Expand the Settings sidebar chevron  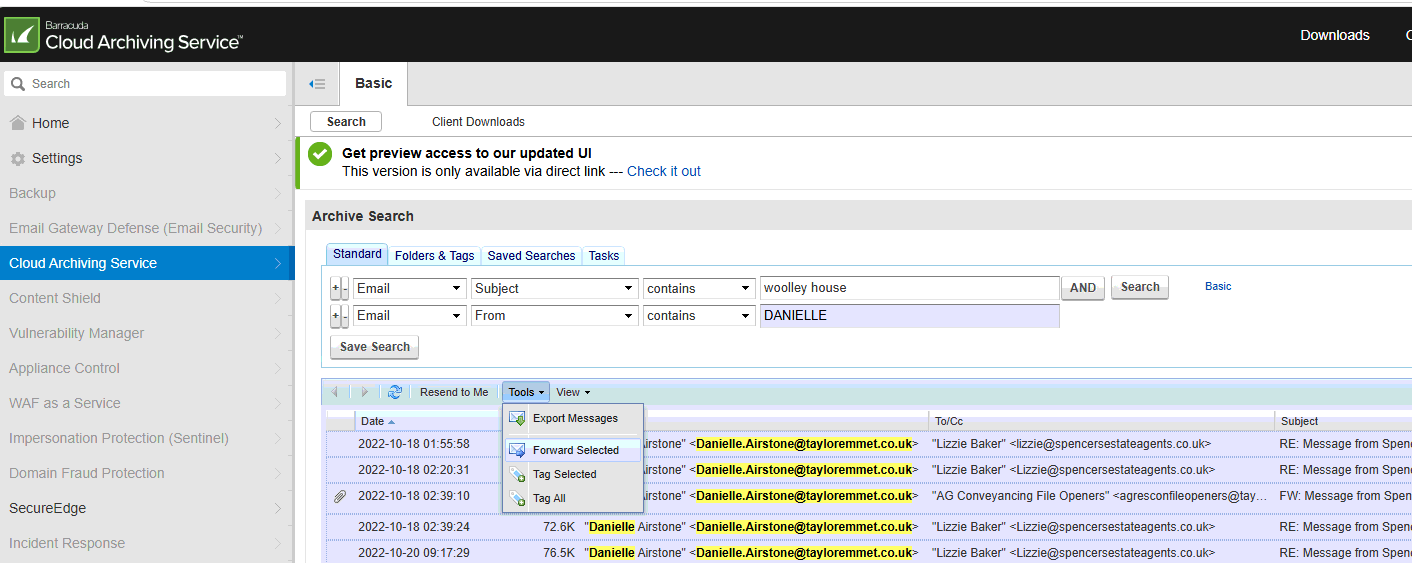277,158
